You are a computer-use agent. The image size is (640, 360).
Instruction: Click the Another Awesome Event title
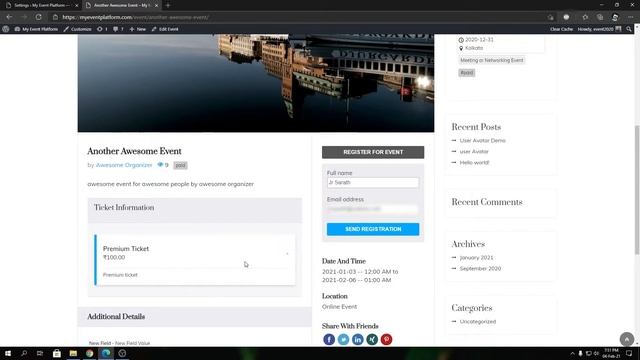[x=134, y=151]
